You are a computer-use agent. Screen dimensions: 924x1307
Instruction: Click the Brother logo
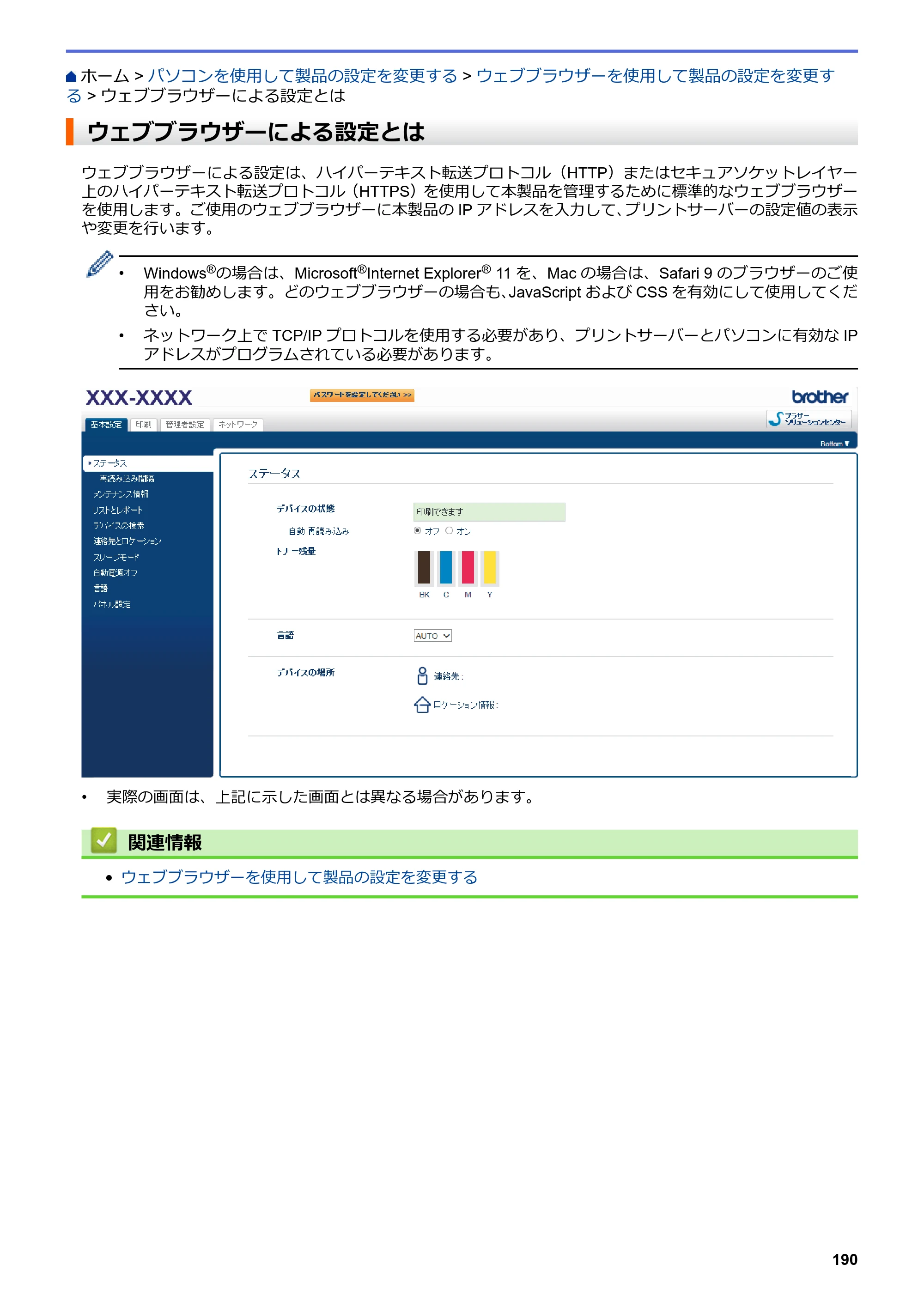(x=819, y=397)
